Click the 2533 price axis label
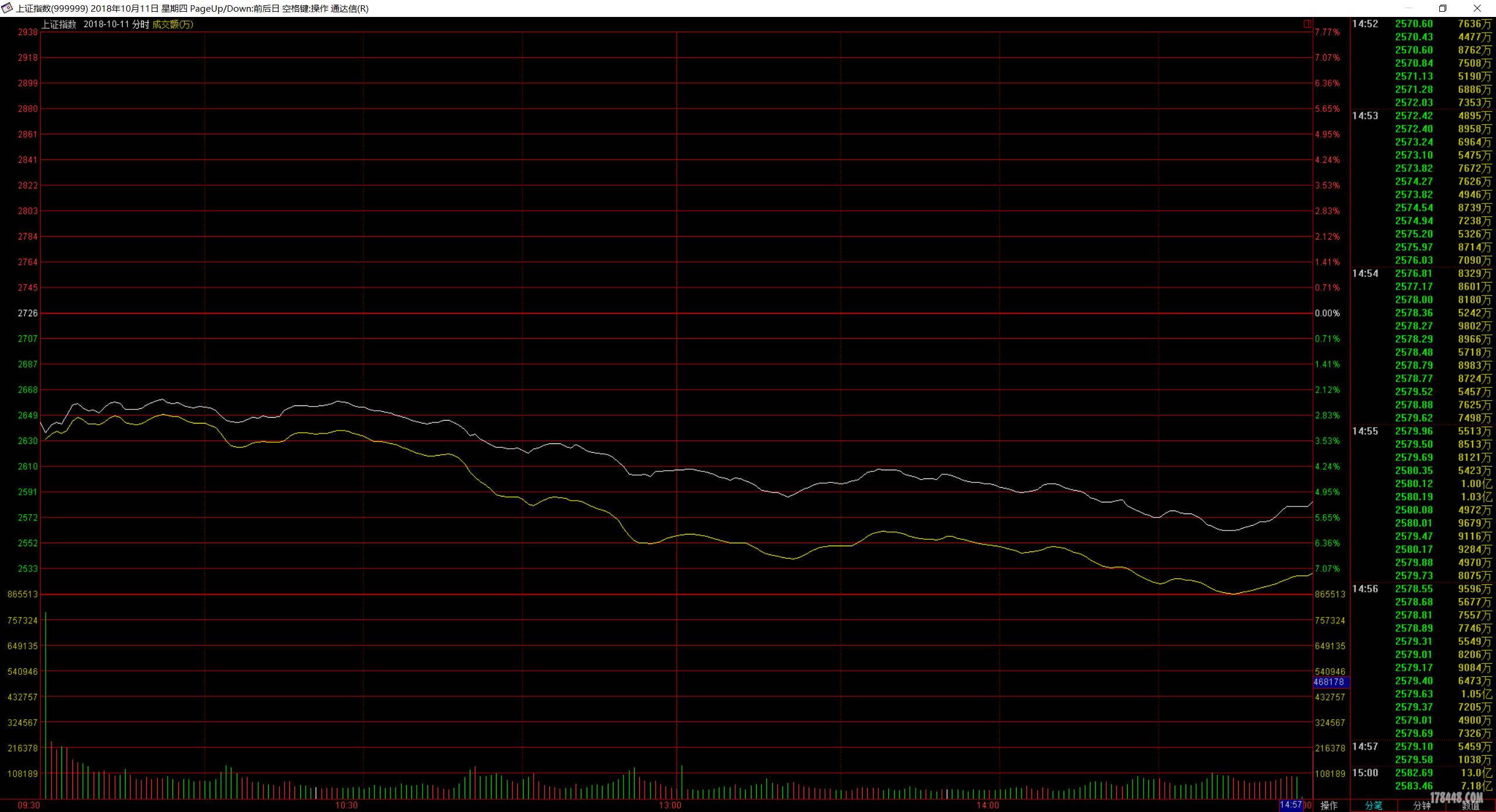 tap(27, 569)
